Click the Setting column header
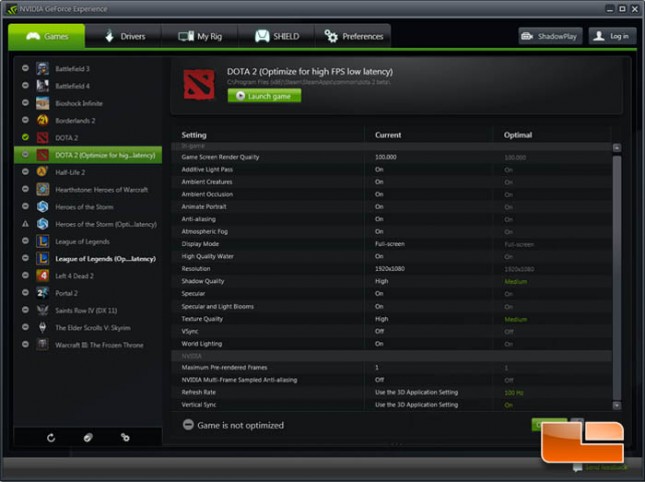This screenshot has height=482, width=645. [x=194, y=135]
